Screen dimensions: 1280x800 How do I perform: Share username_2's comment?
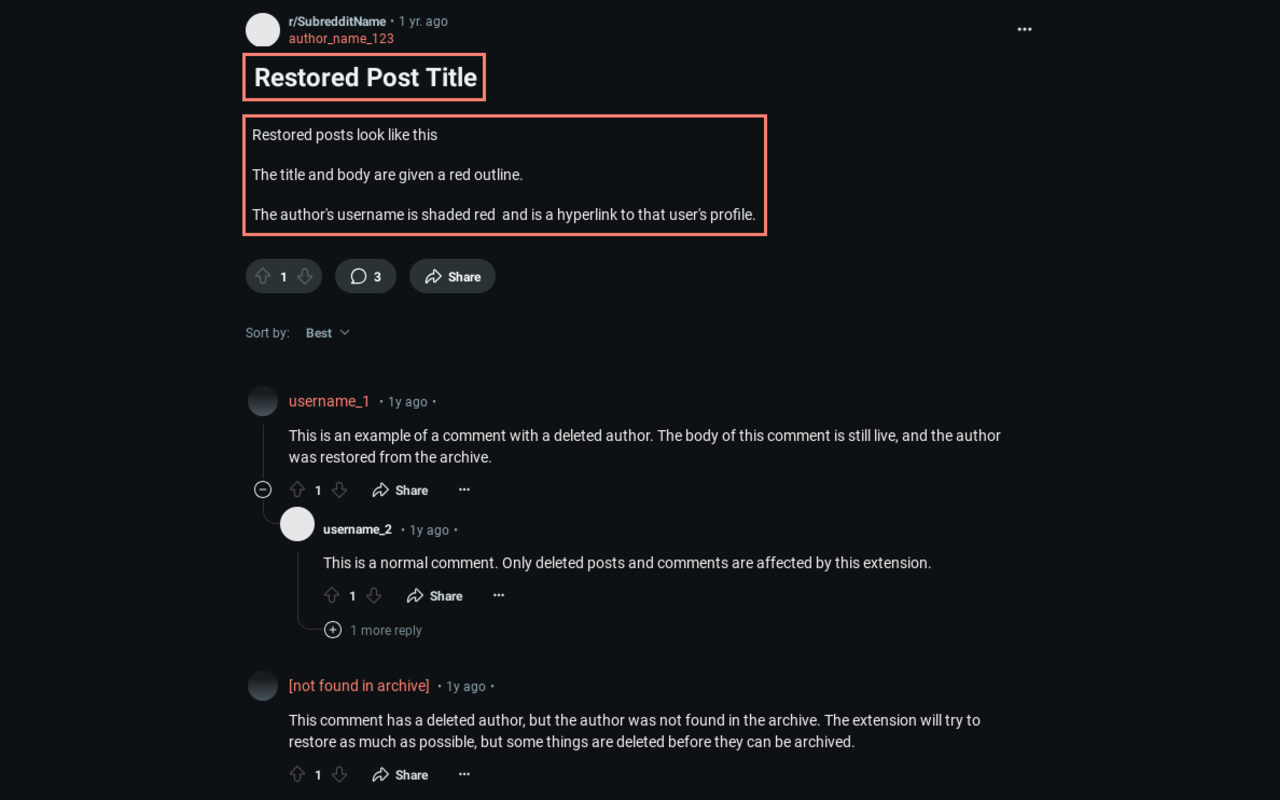coord(434,595)
